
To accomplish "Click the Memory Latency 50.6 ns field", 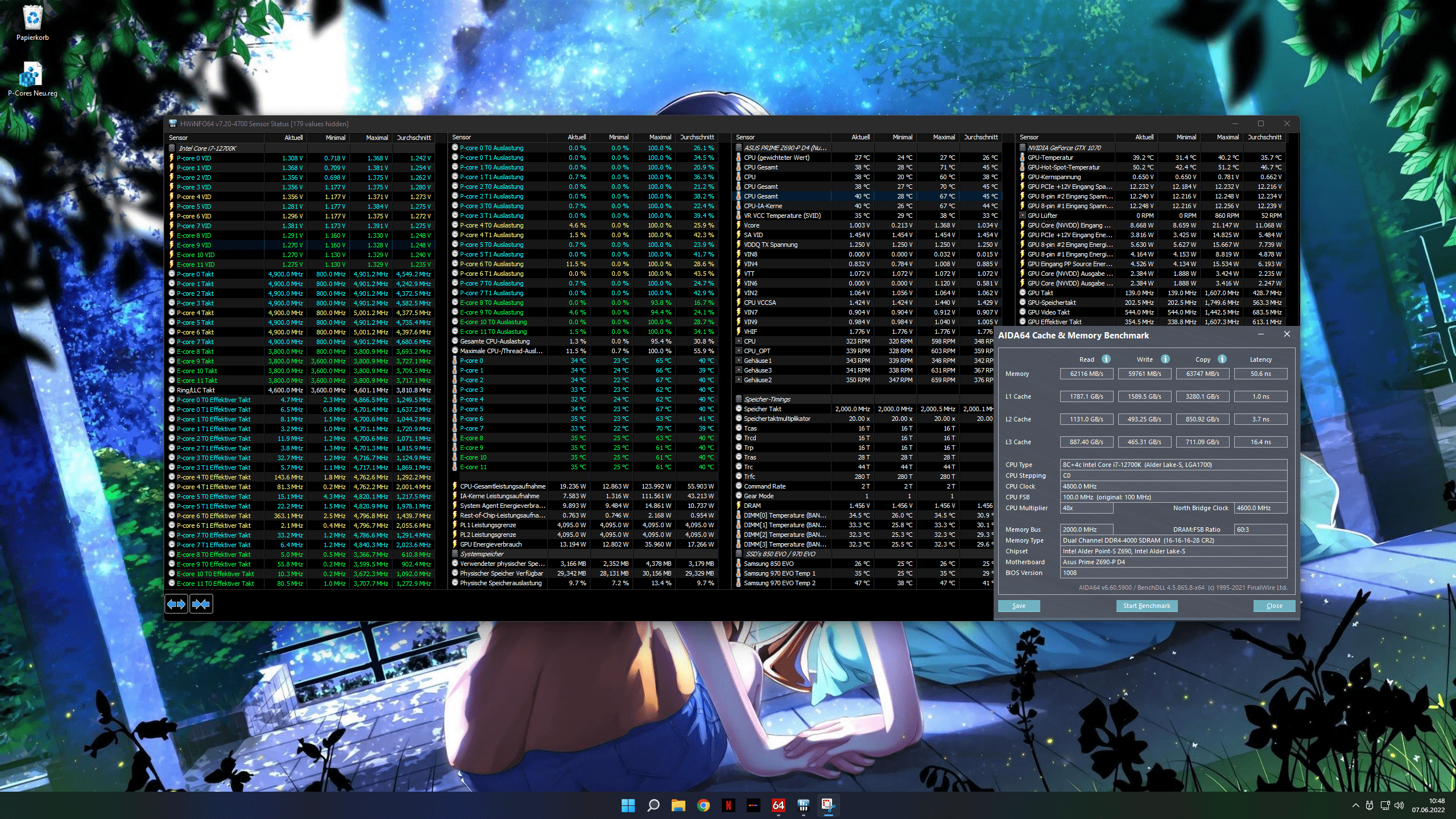I will (x=1260, y=374).
